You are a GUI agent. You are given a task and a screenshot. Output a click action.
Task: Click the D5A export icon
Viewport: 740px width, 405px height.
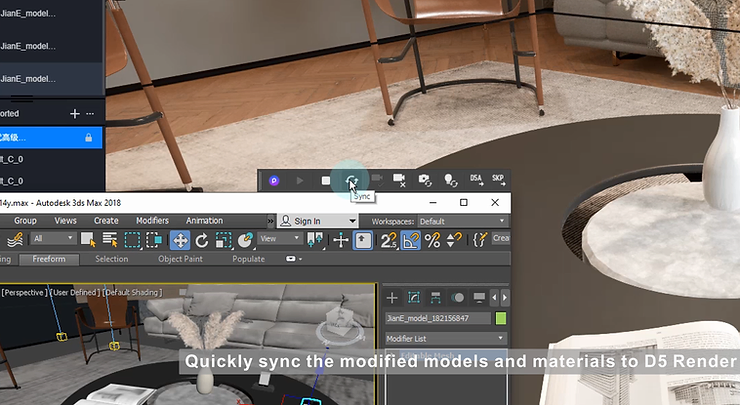point(476,179)
